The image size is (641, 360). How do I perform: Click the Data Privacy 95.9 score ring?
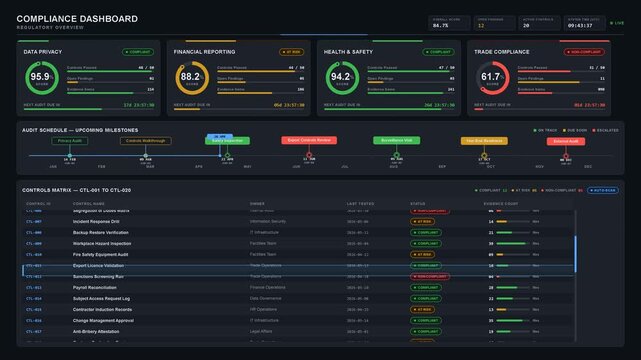(x=42, y=78)
